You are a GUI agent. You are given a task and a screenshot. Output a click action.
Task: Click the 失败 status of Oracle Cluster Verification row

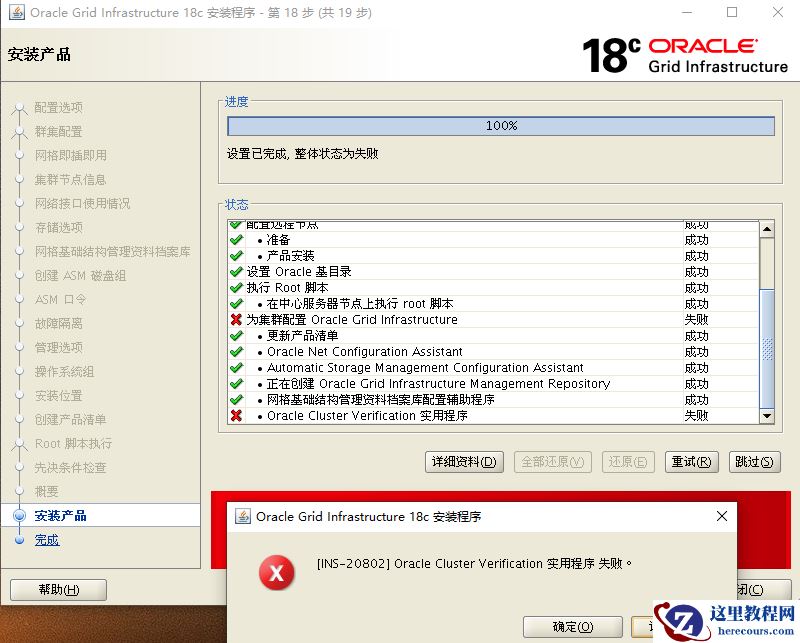click(696, 415)
